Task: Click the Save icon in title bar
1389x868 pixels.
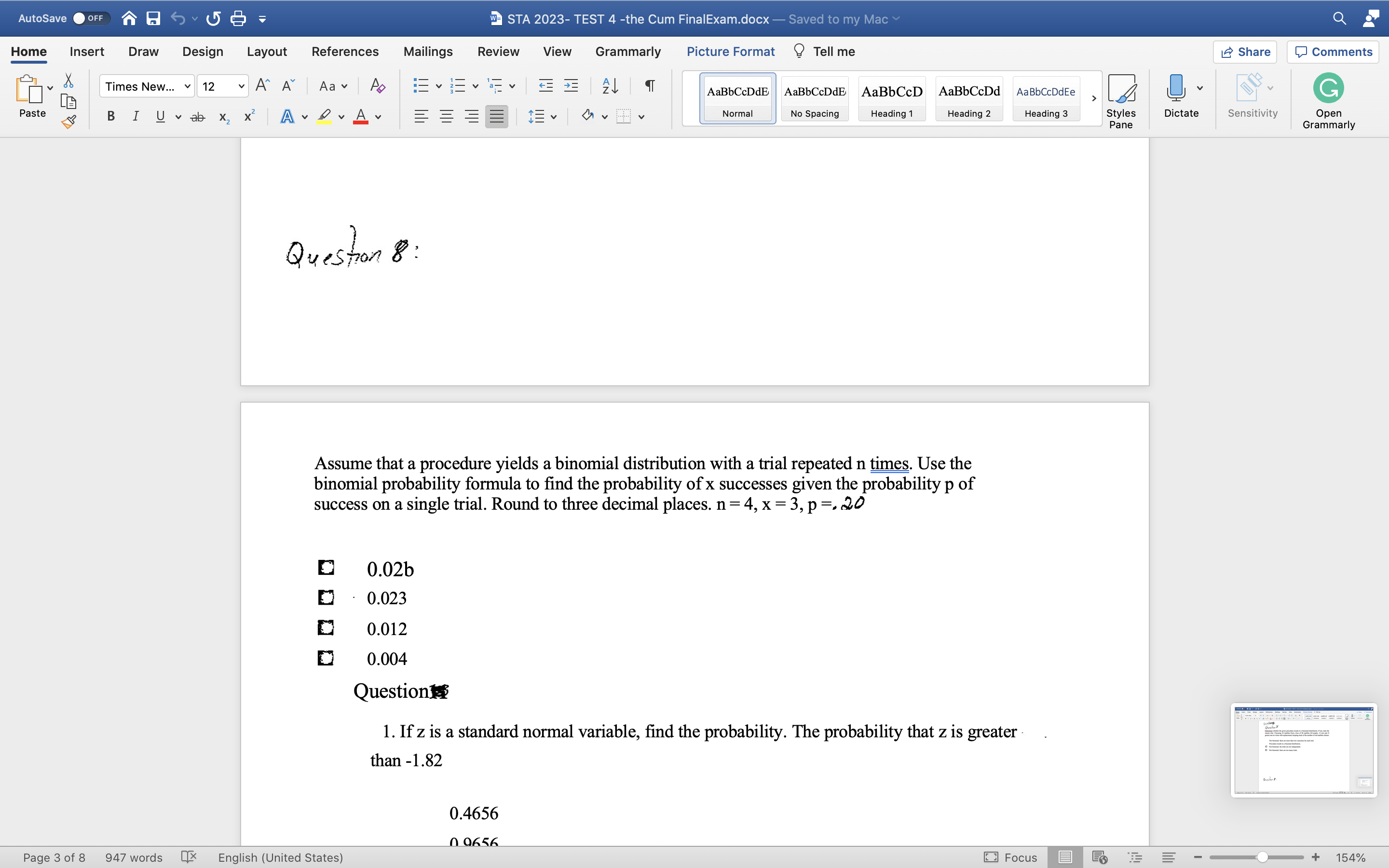Action: [x=153, y=19]
